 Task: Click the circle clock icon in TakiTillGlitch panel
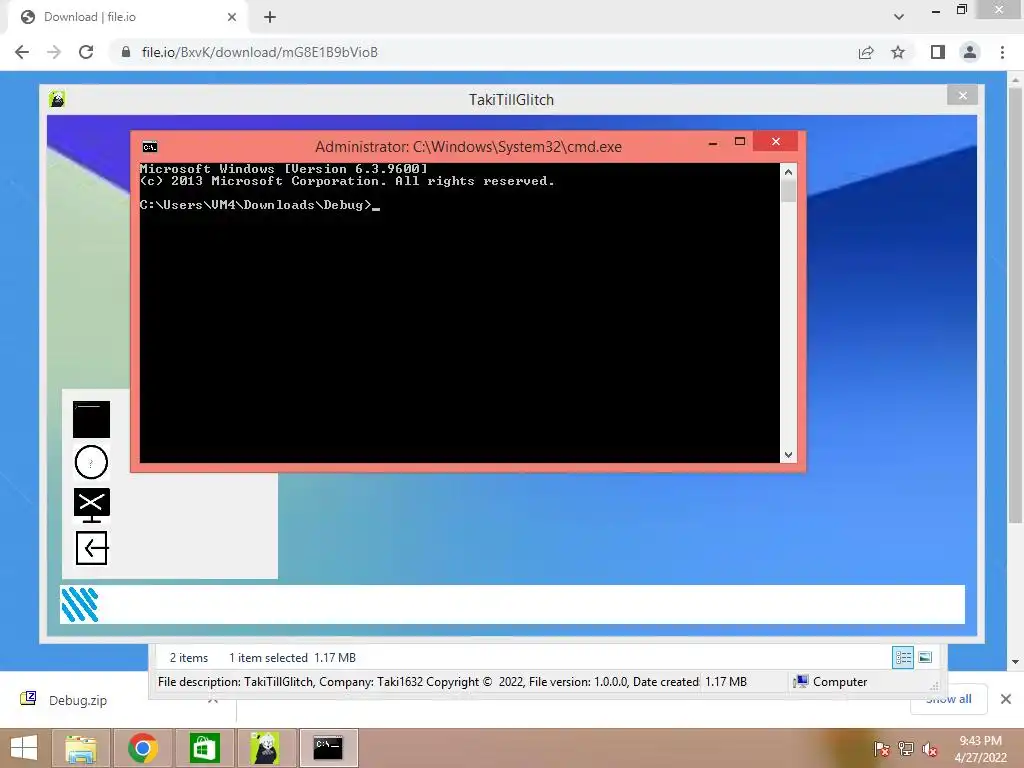tap(91, 462)
